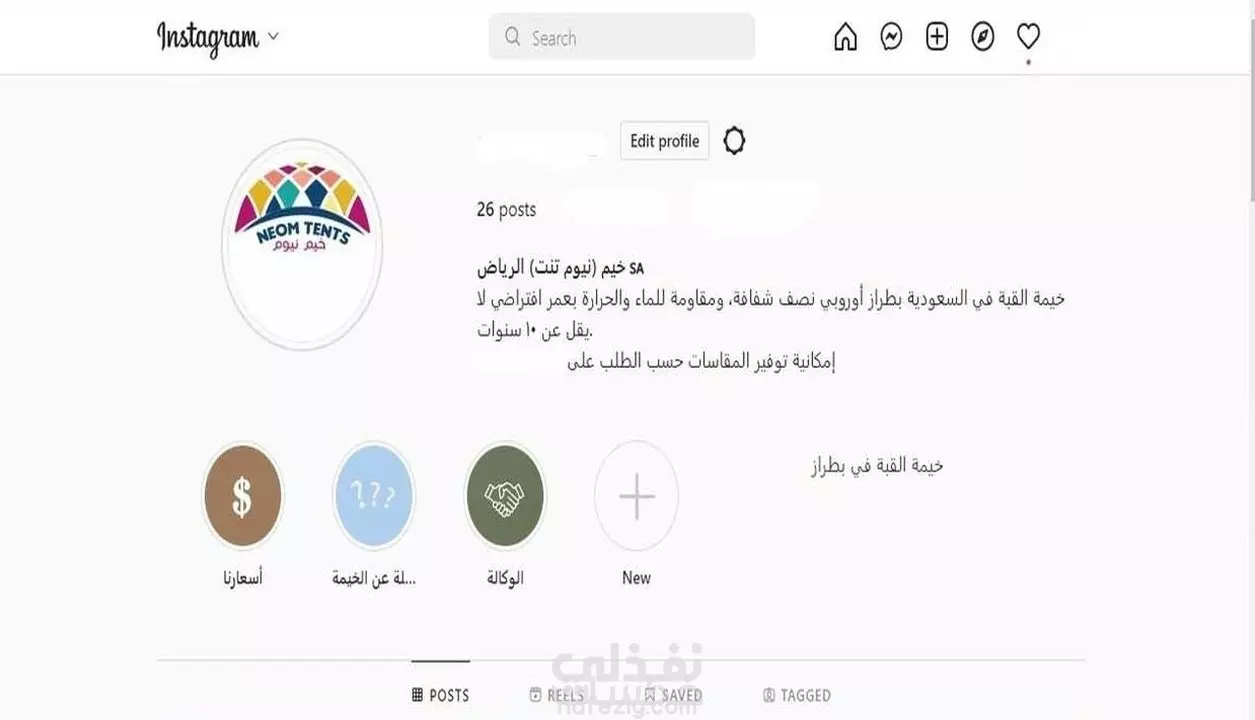
Task: Expand the Instagram logo dropdown chevron
Action: point(273,37)
